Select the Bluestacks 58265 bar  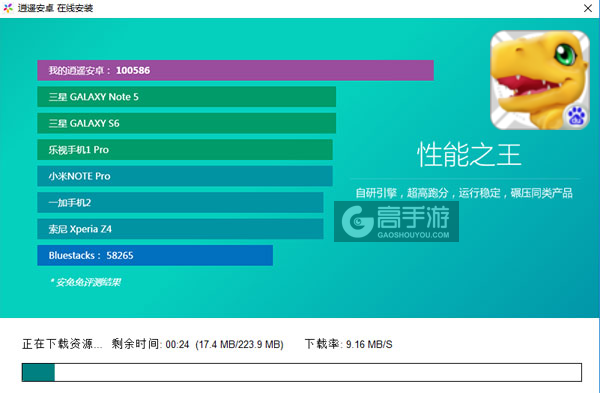[x=155, y=255]
